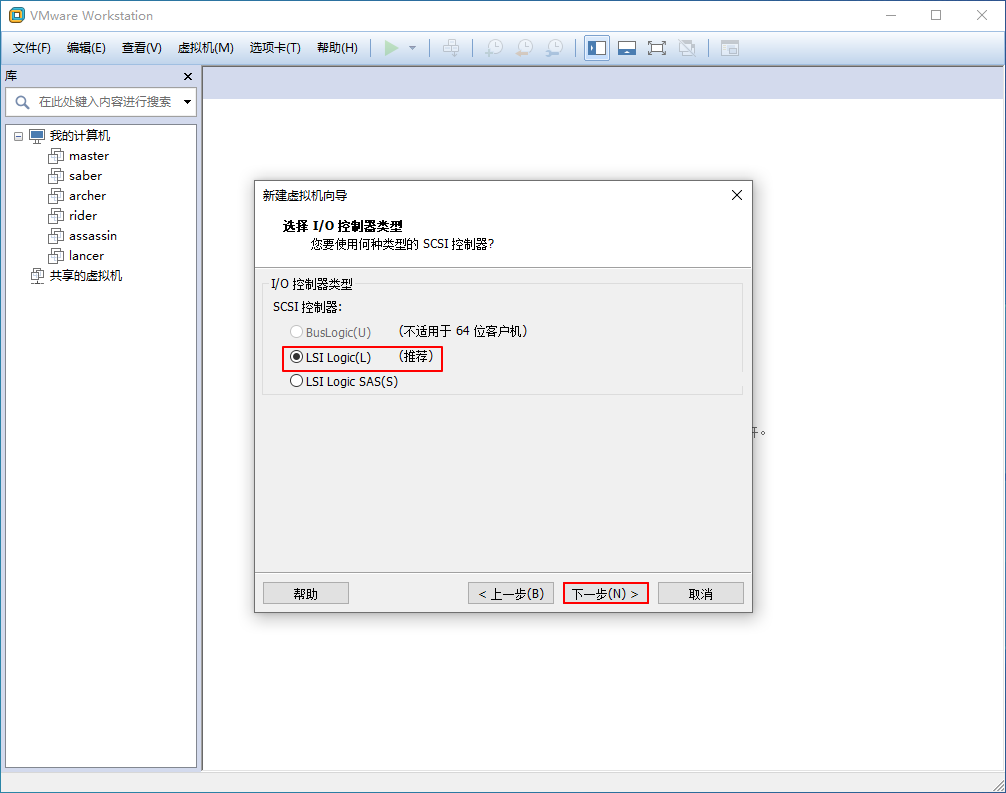Click the green power on play button
1006x793 pixels.
pos(391,48)
